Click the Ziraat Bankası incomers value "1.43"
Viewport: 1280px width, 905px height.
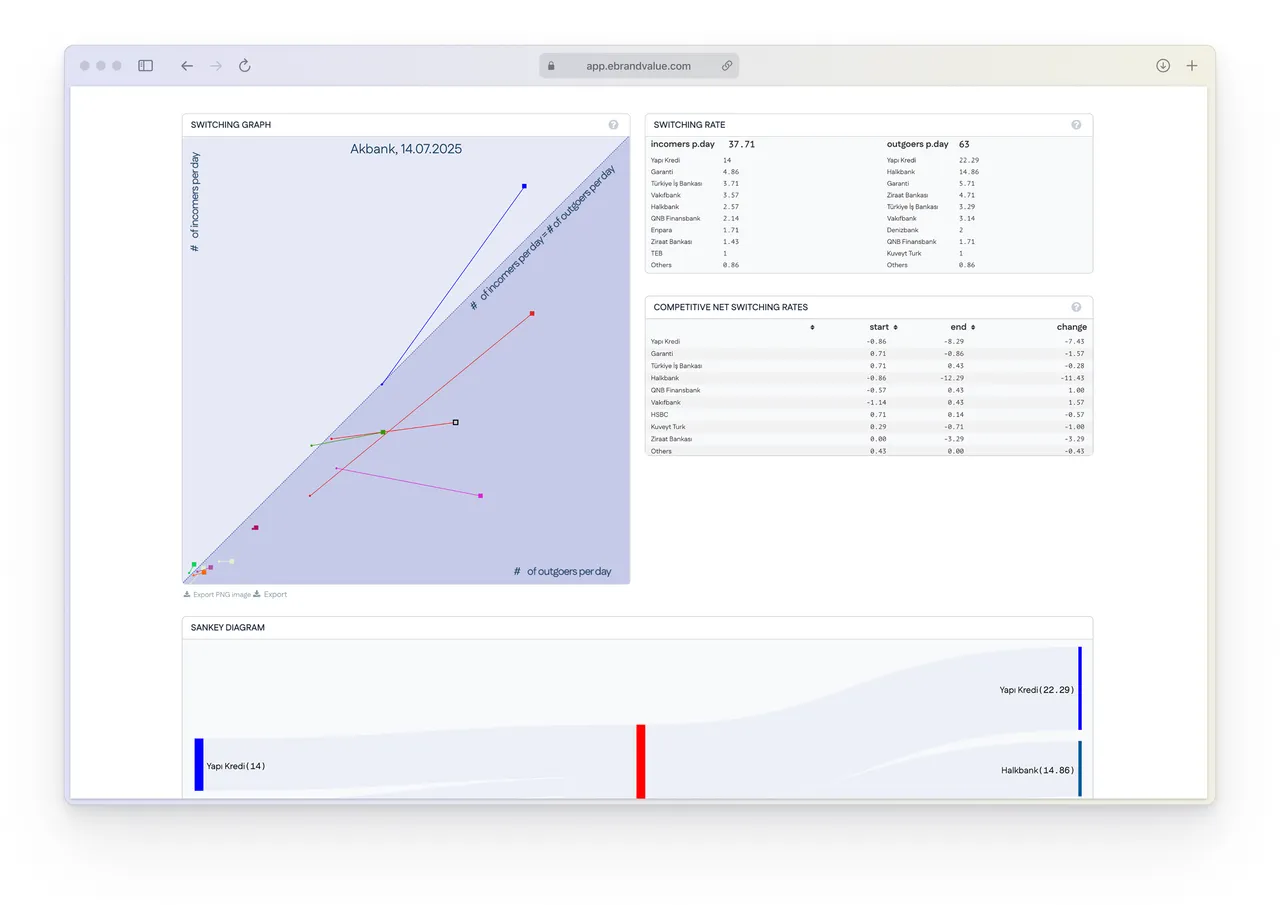(x=731, y=242)
